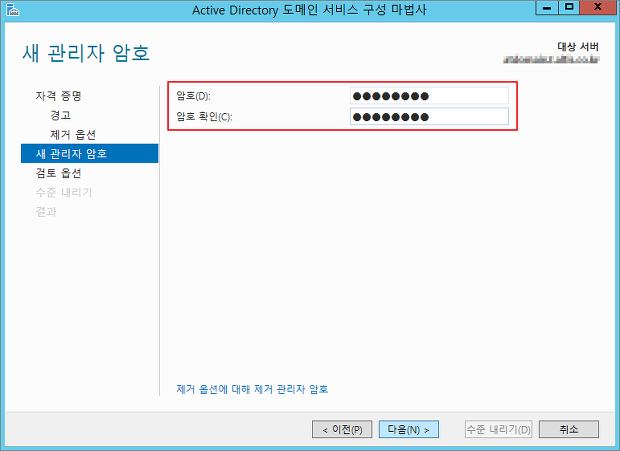
Task: Click the 새 관리자 암호 page heading
Action: (86, 53)
